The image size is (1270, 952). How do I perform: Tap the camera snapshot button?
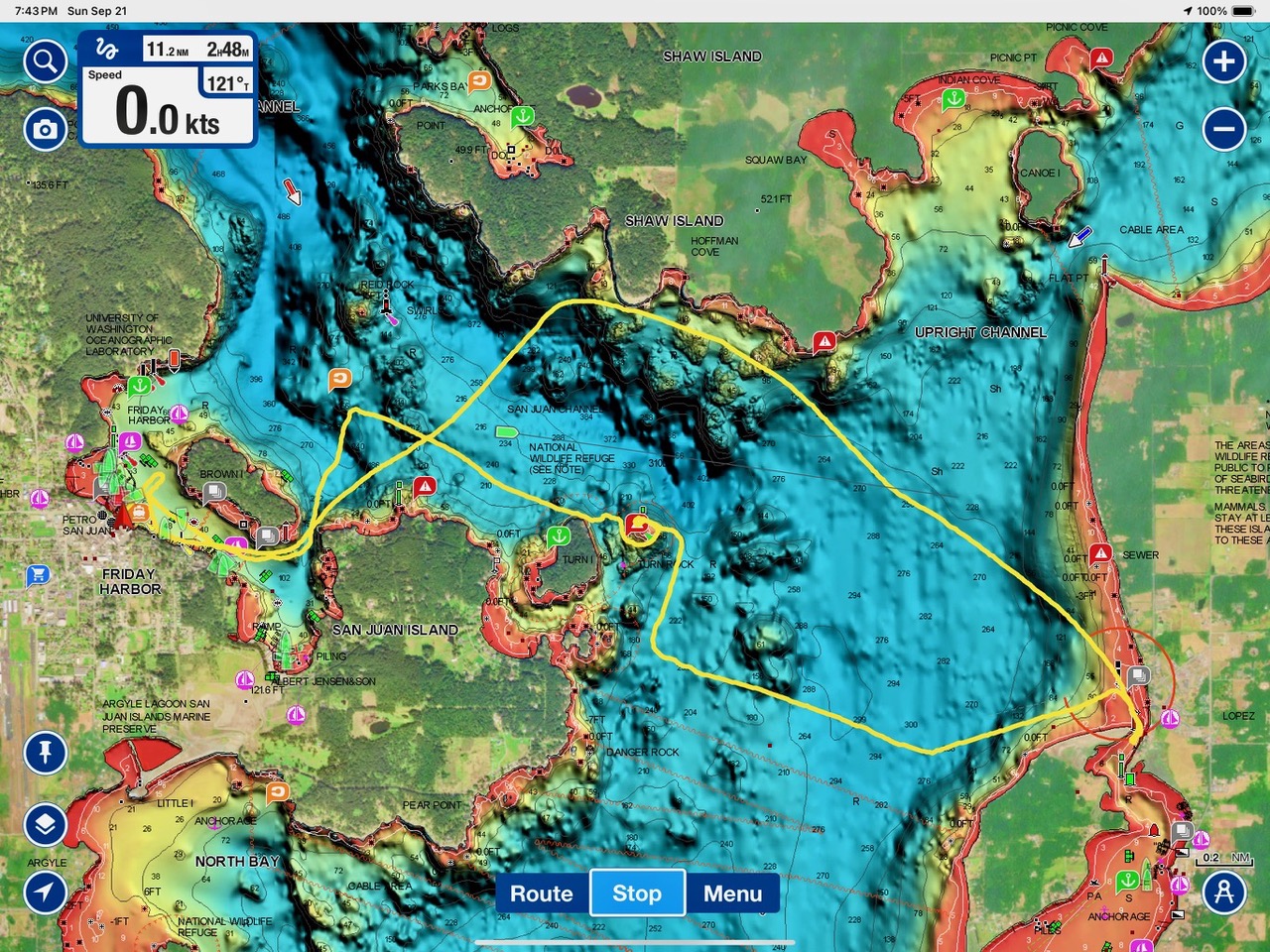pyautogui.click(x=45, y=129)
